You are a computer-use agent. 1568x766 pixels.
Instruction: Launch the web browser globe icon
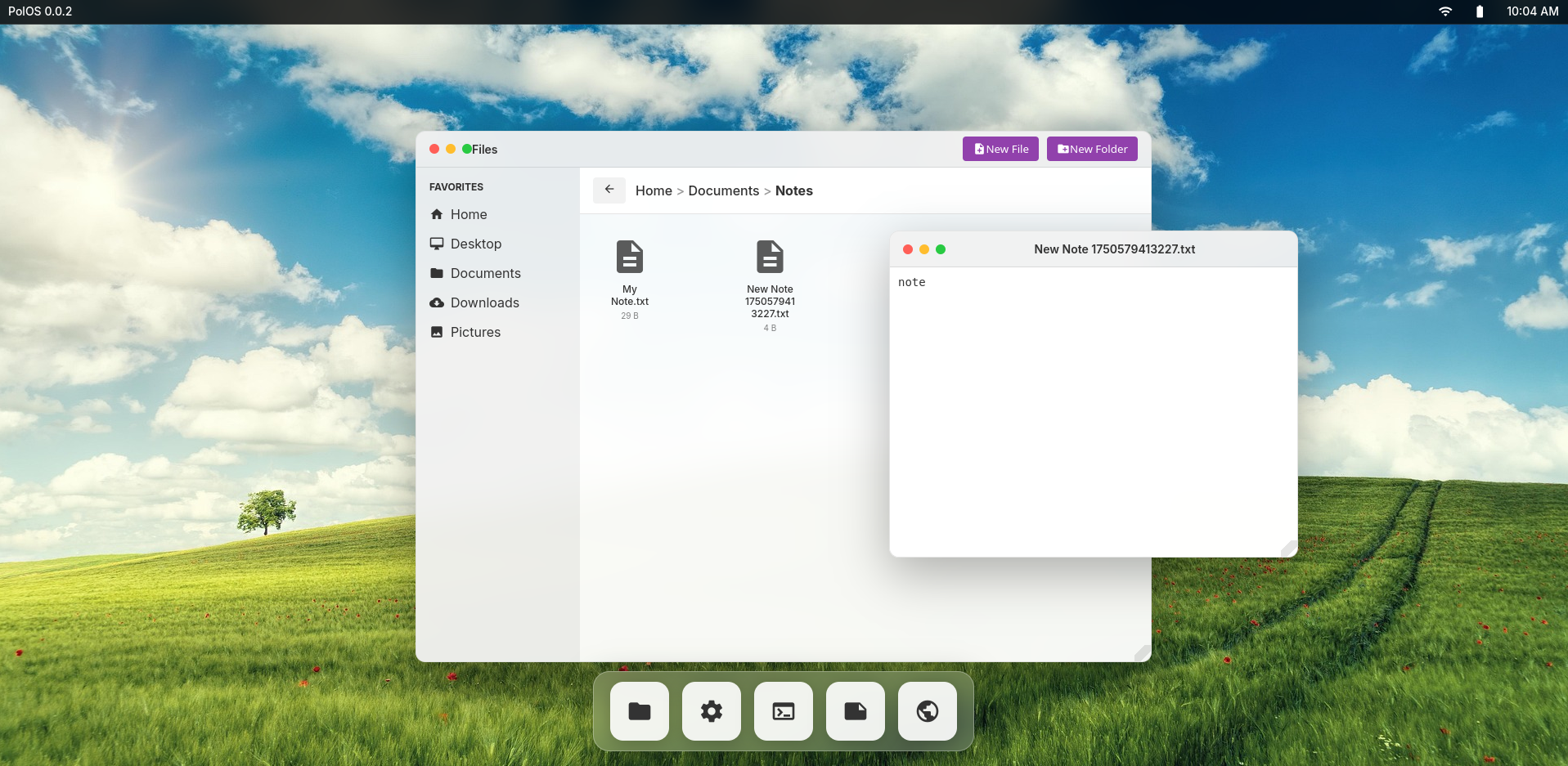point(928,711)
